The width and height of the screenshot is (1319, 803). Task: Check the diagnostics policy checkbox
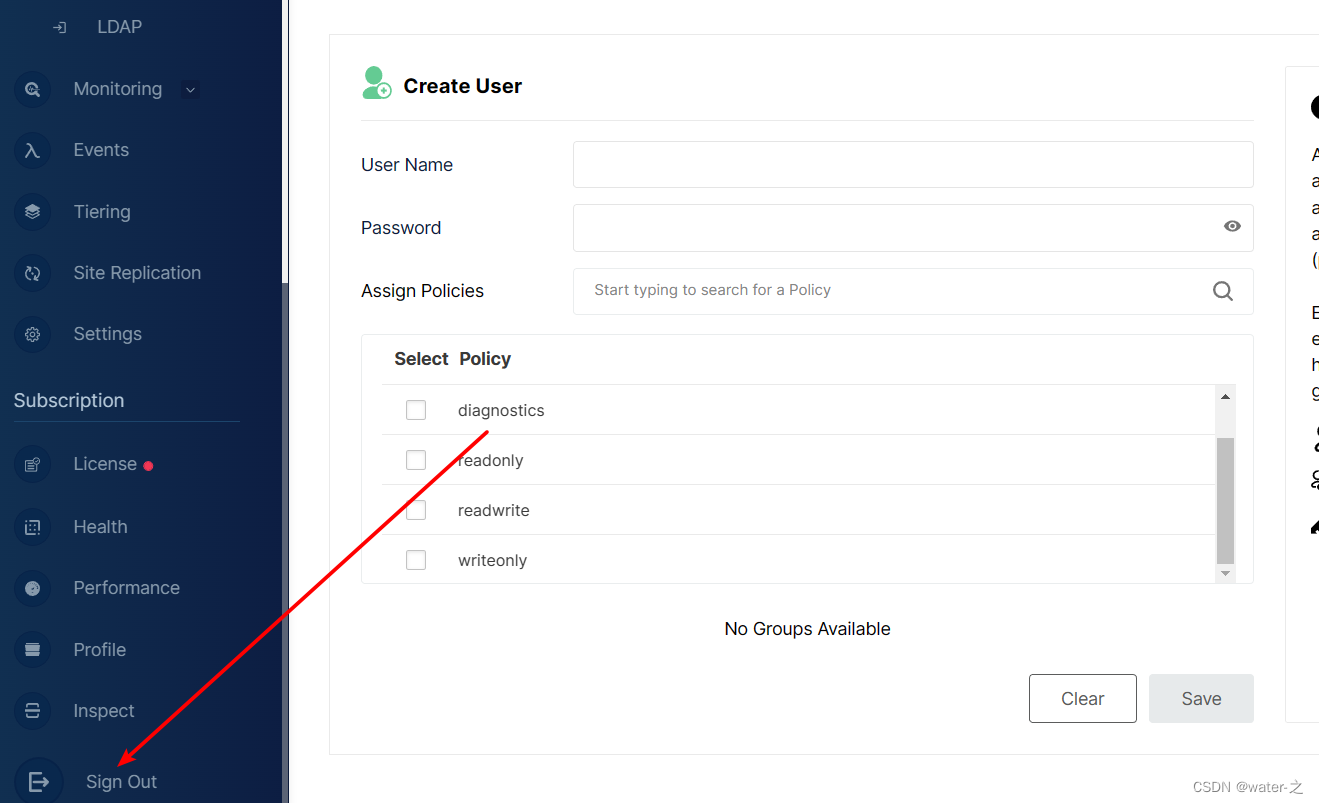coord(416,410)
